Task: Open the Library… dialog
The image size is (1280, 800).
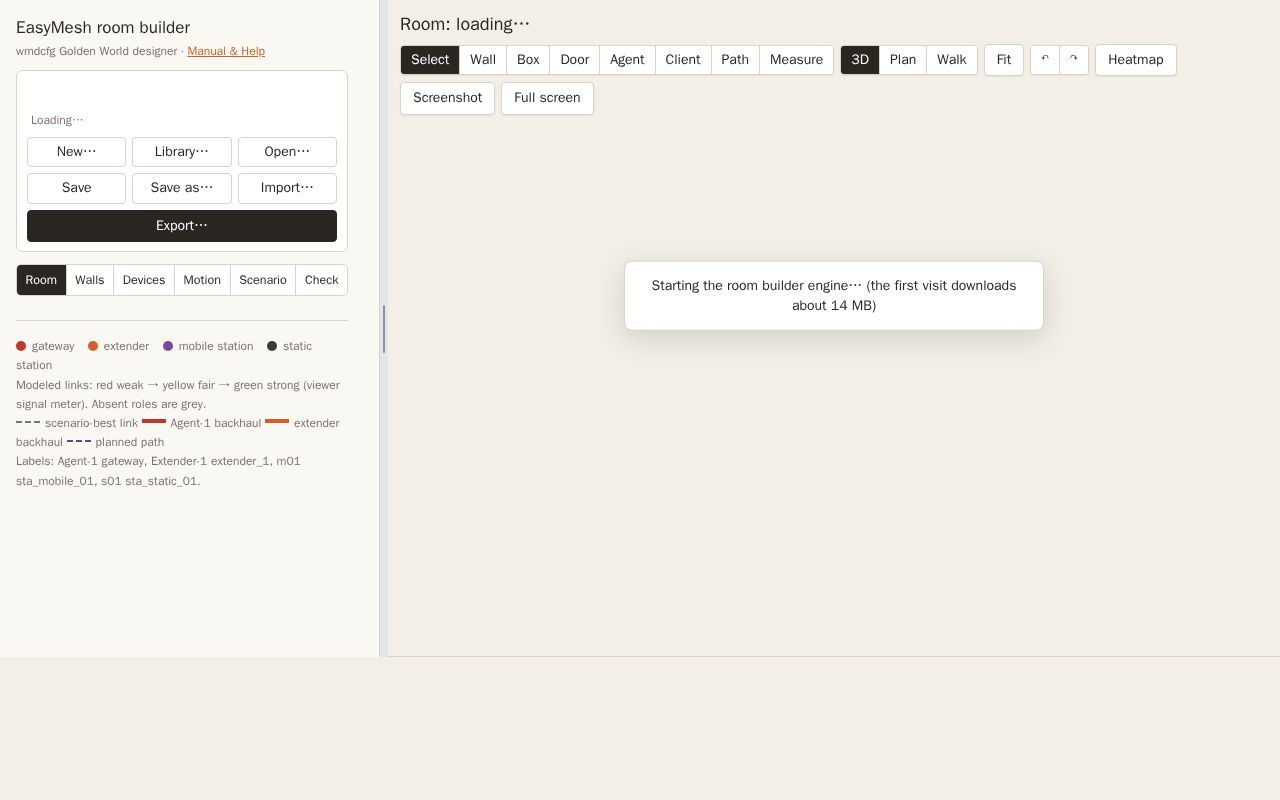Action: pos(182,152)
